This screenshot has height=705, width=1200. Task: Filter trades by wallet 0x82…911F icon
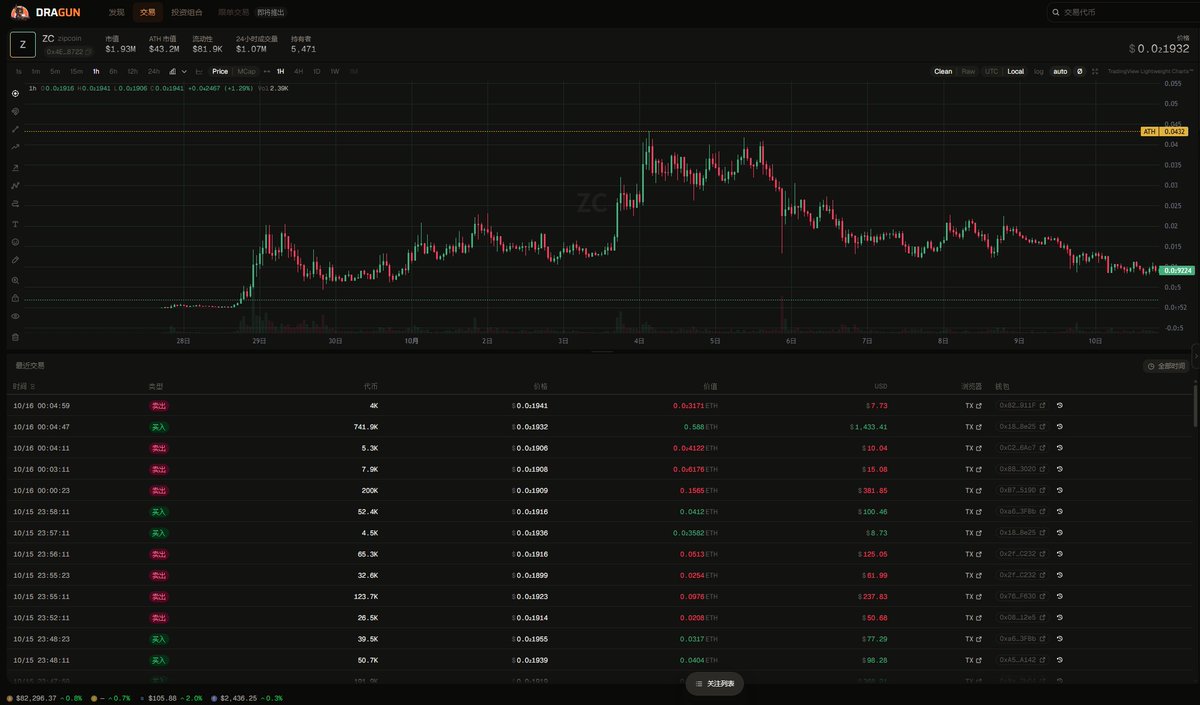pos(1059,406)
